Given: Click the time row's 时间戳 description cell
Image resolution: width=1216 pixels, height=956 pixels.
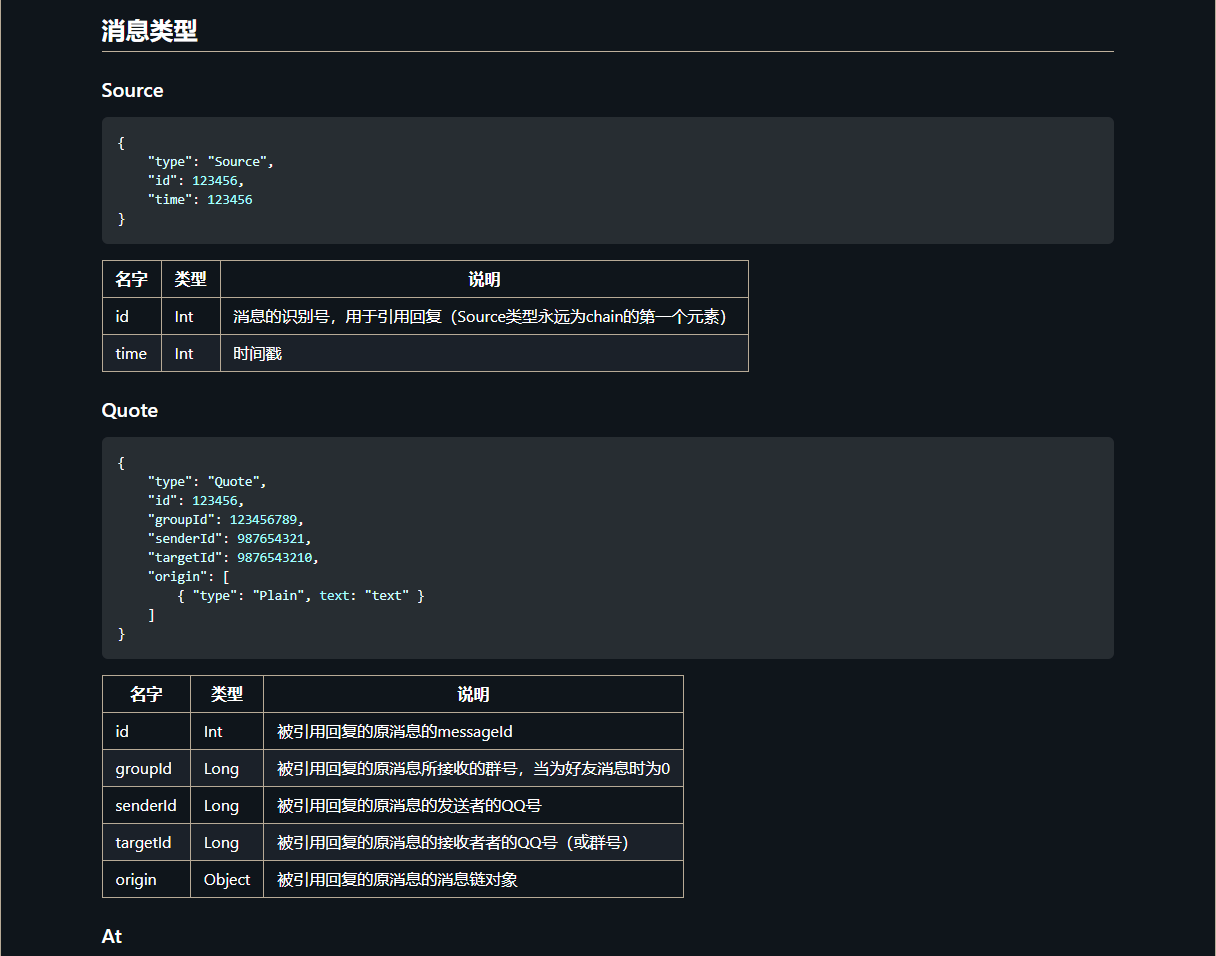Looking at the screenshot, I should pos(257,353).
